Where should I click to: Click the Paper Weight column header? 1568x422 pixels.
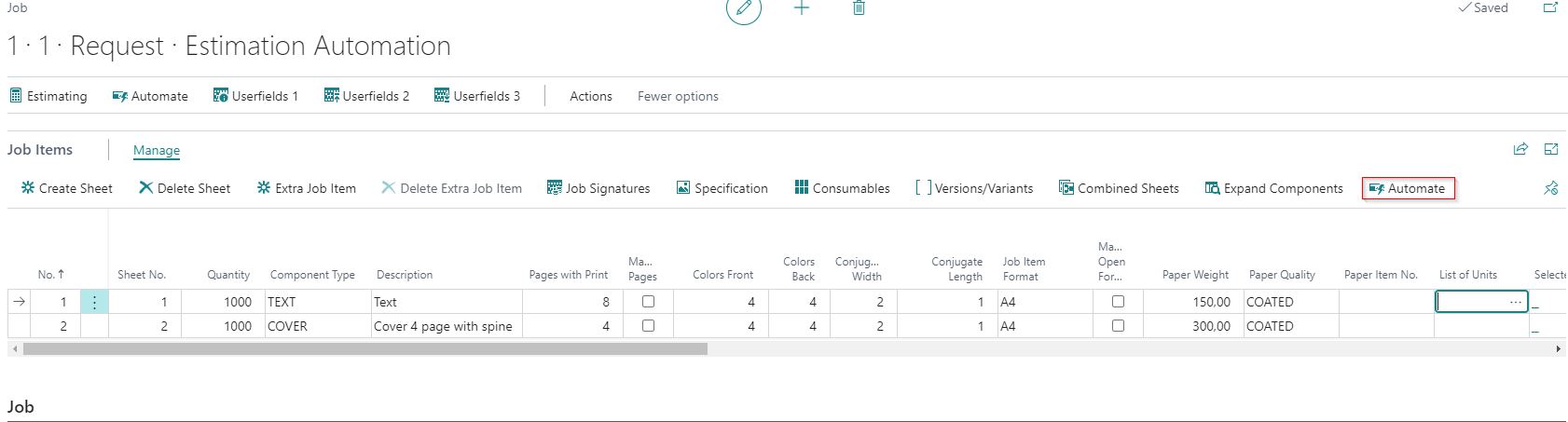pyautogui.click(x=1195, y=275)
